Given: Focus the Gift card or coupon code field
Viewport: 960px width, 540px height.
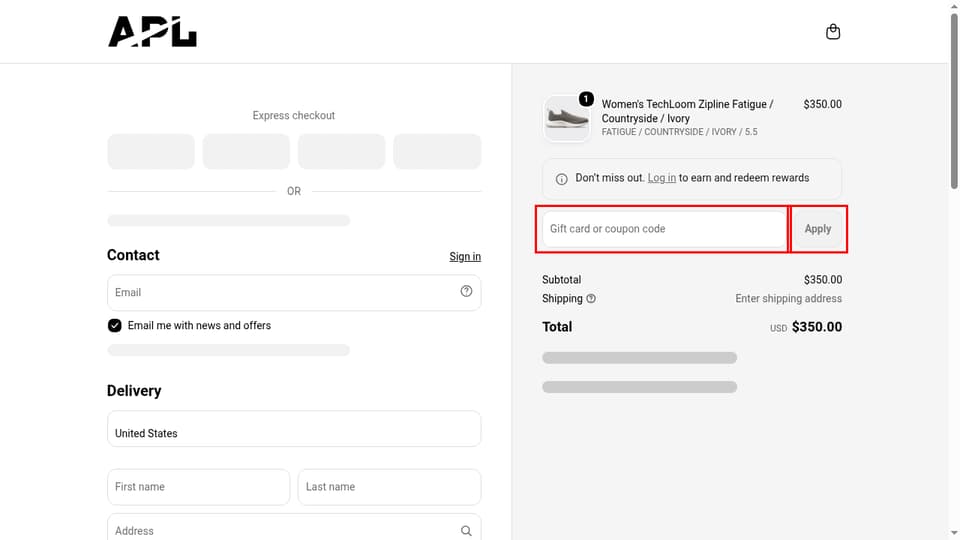Looking at the screenshot, I should pos(664,228).
